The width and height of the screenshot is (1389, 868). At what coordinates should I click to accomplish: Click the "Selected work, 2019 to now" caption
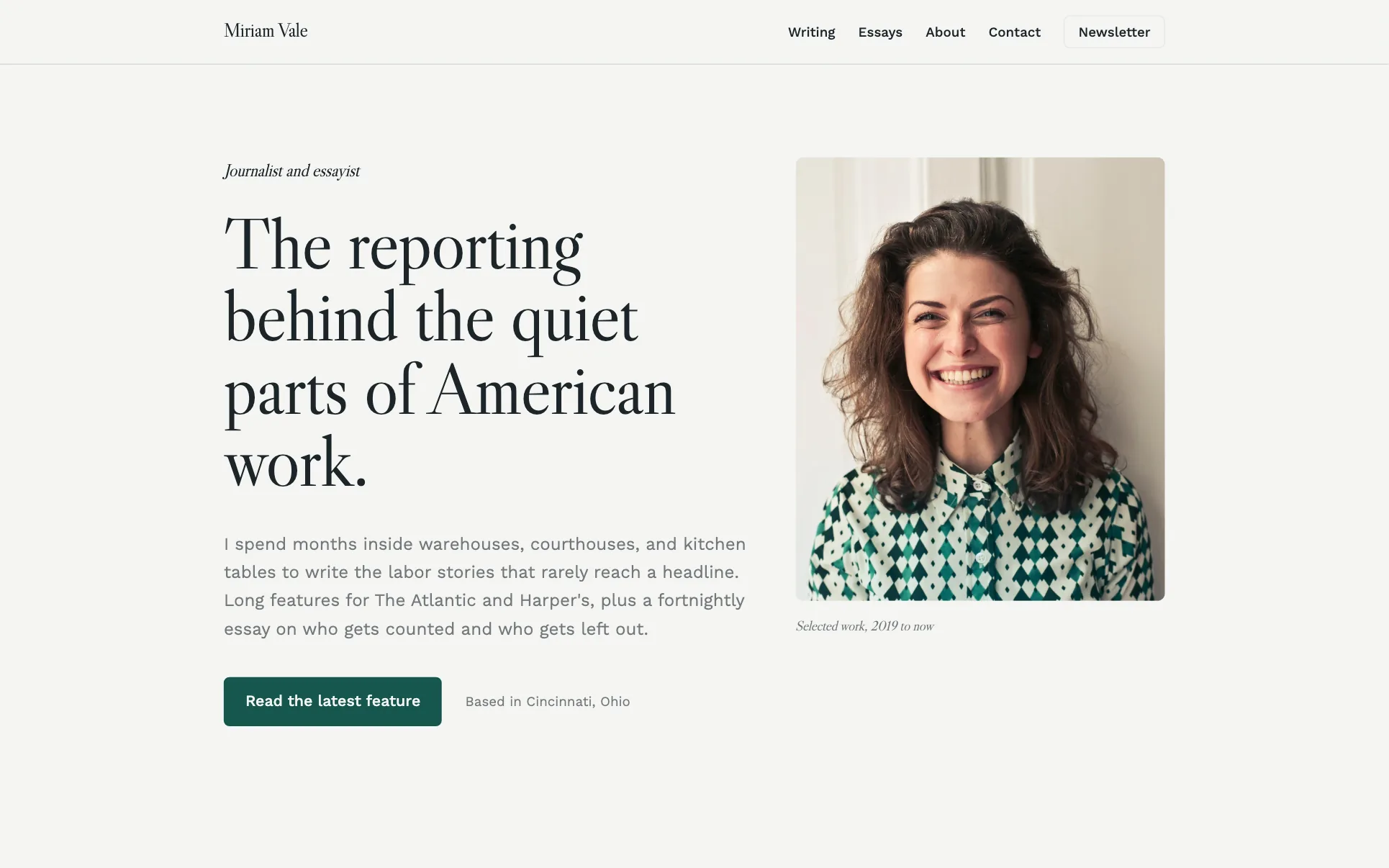864,626
